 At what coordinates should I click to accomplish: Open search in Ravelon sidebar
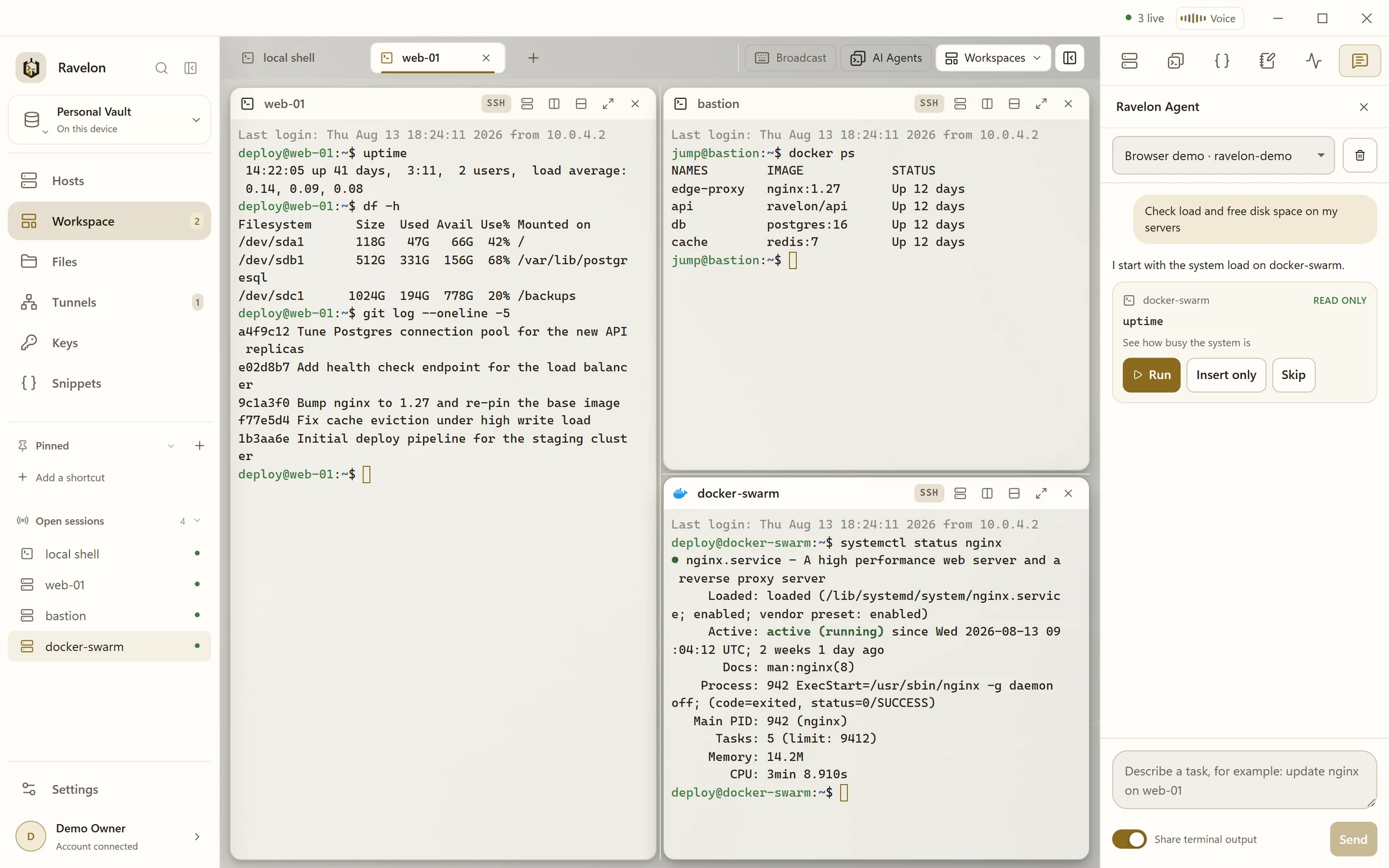pos(161,68)
